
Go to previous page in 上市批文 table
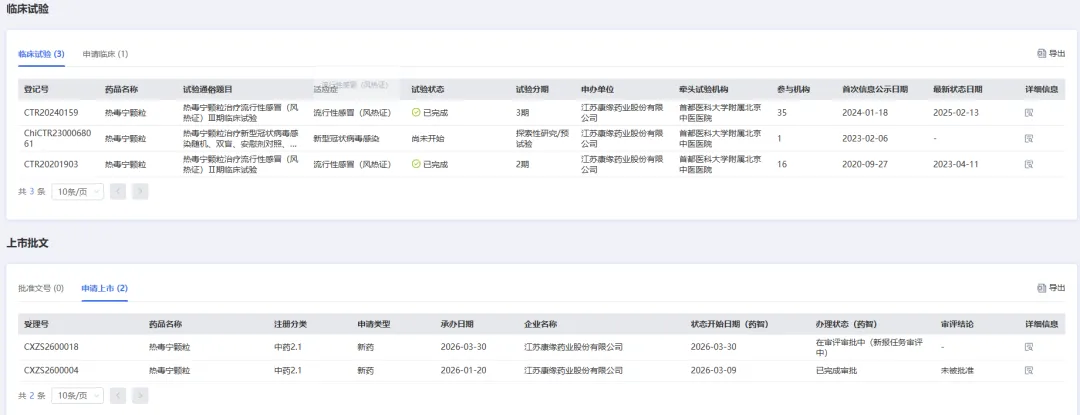118,396
